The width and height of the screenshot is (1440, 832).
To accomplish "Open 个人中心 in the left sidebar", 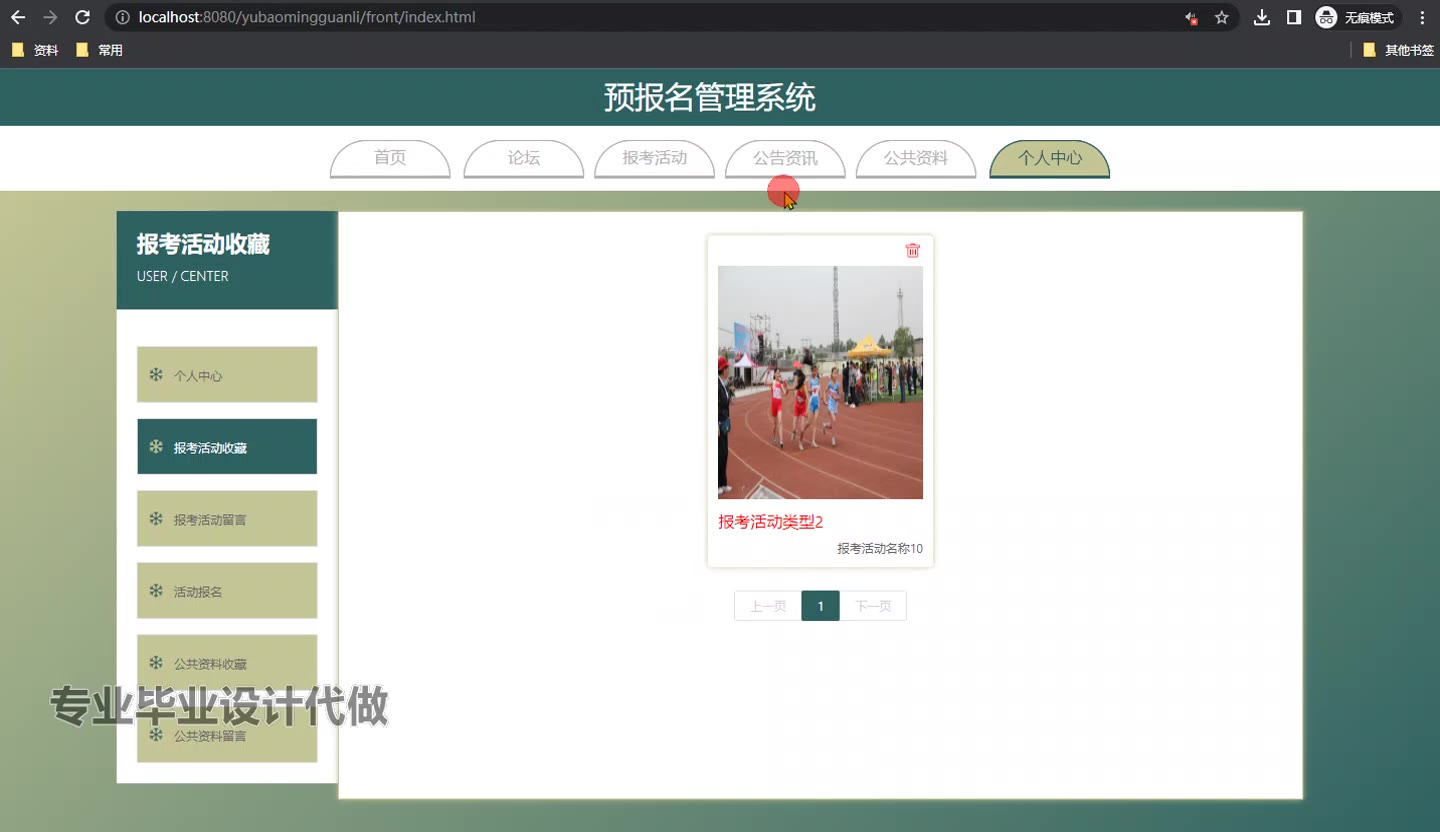I will (227, 375).
